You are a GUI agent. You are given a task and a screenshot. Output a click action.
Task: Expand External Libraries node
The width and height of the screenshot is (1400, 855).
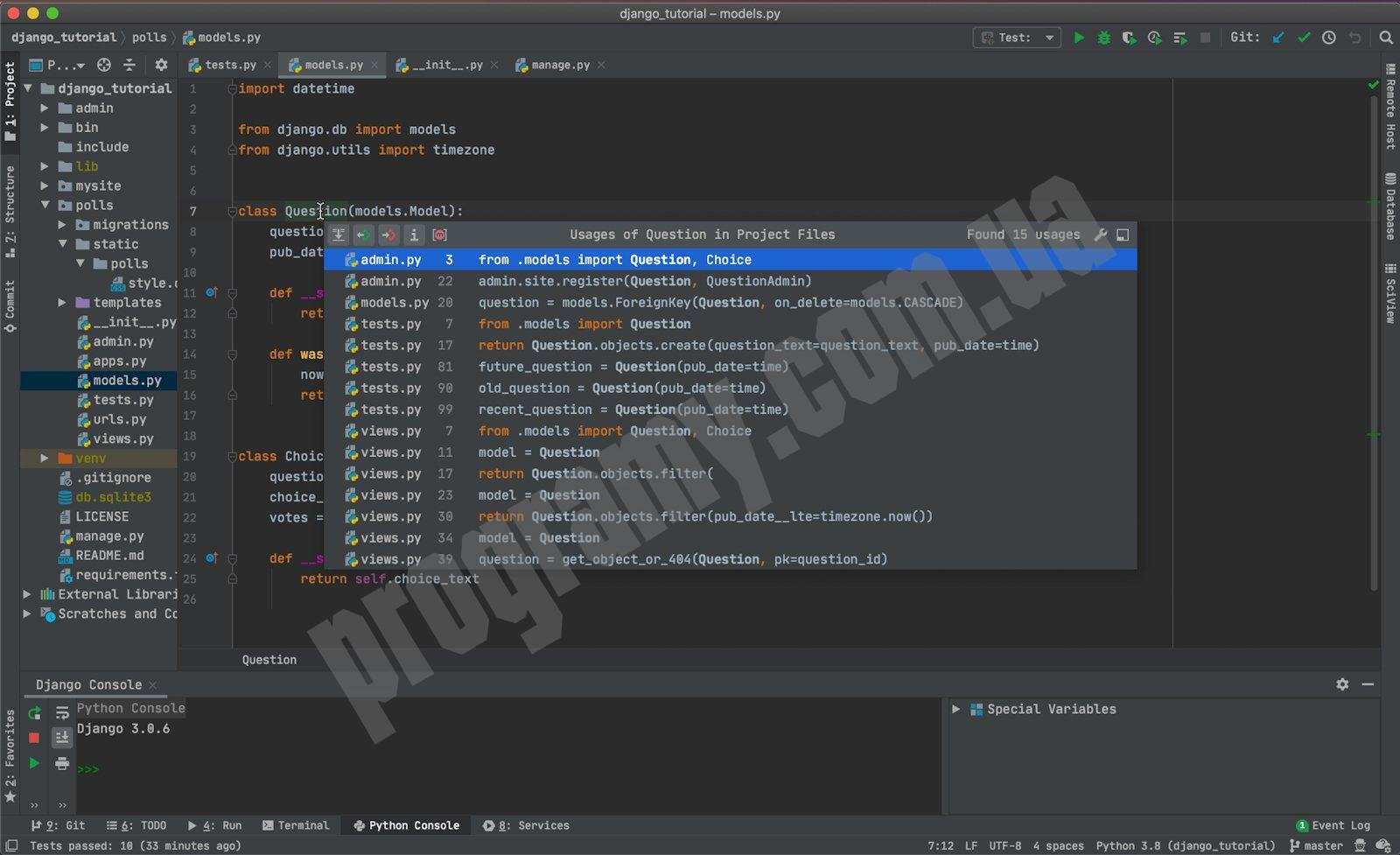click(x=27, y=594)
